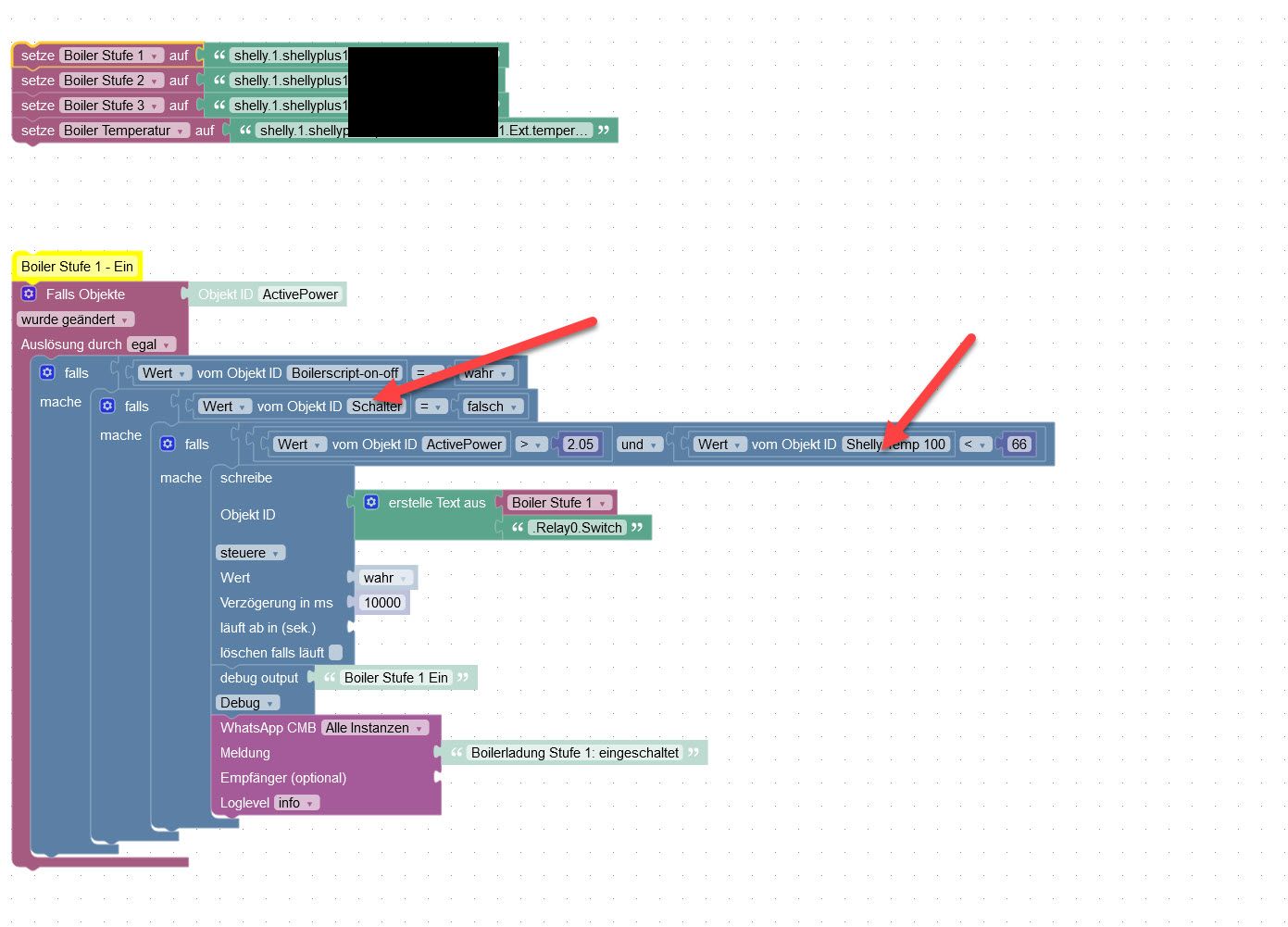
Task: Edit the .Relay0.Switch text field
Action: tap(578, 528)
